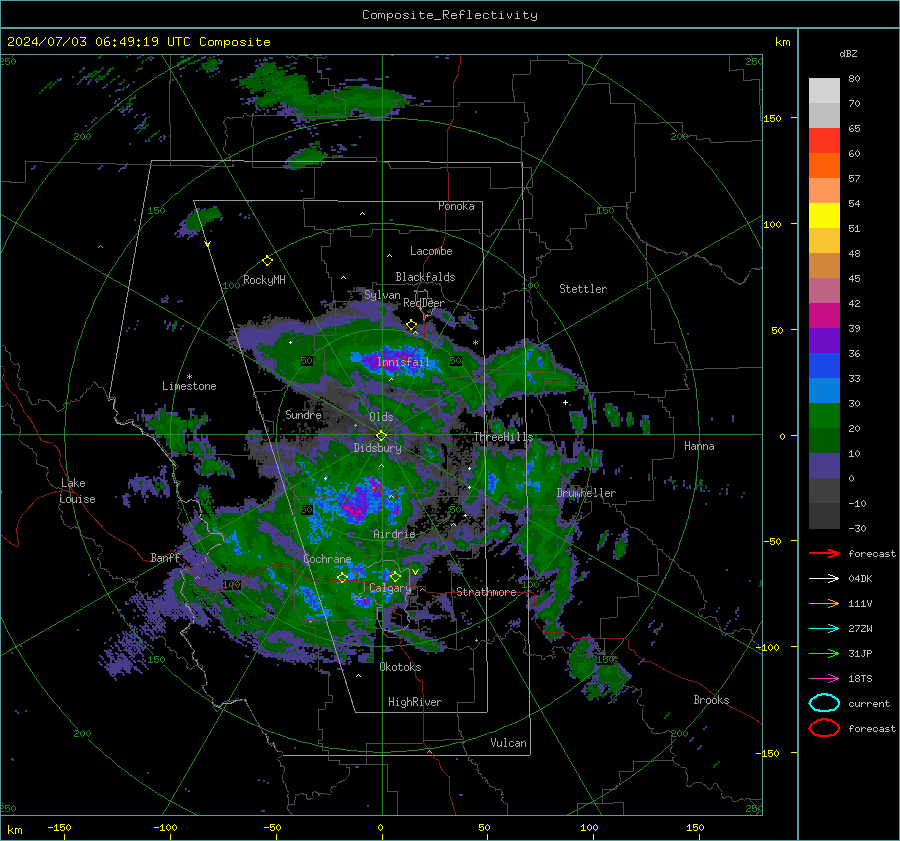The image size is (900, 841).
Task: Click the Olds label
Action: tap(381, 417)
